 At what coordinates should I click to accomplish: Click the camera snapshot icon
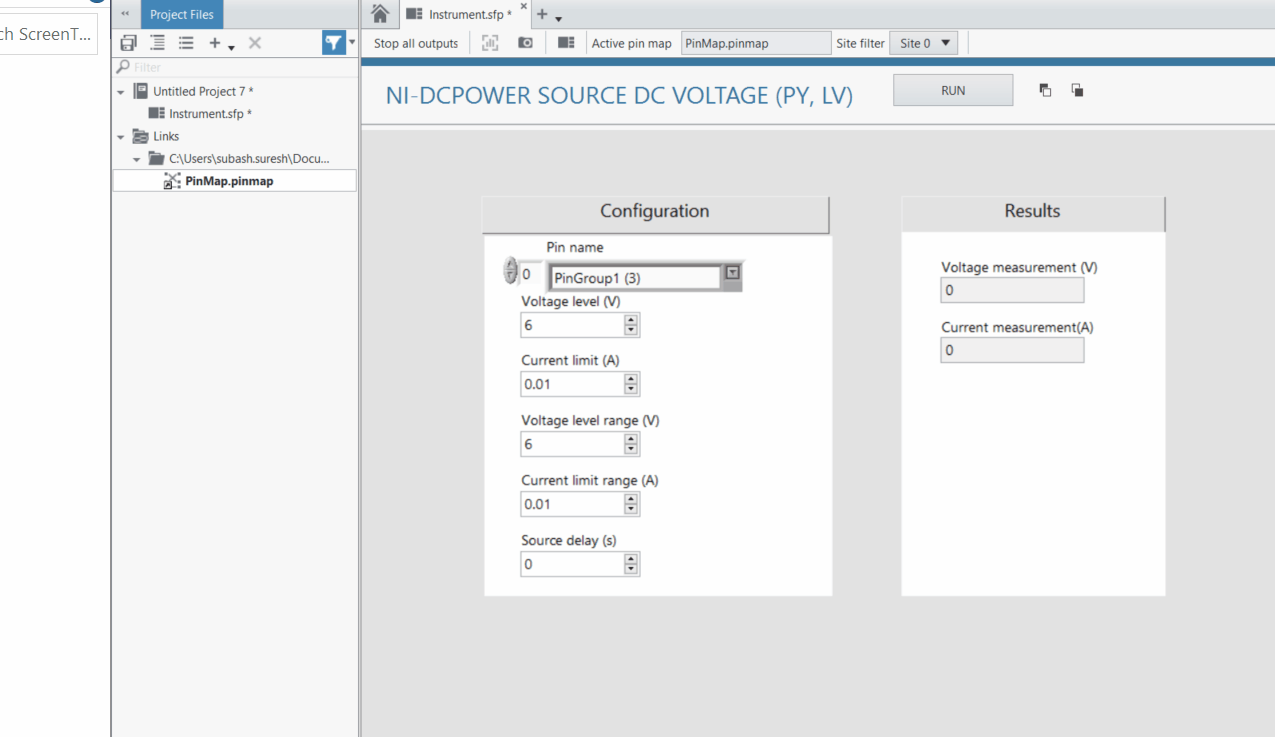pos(525,43)
